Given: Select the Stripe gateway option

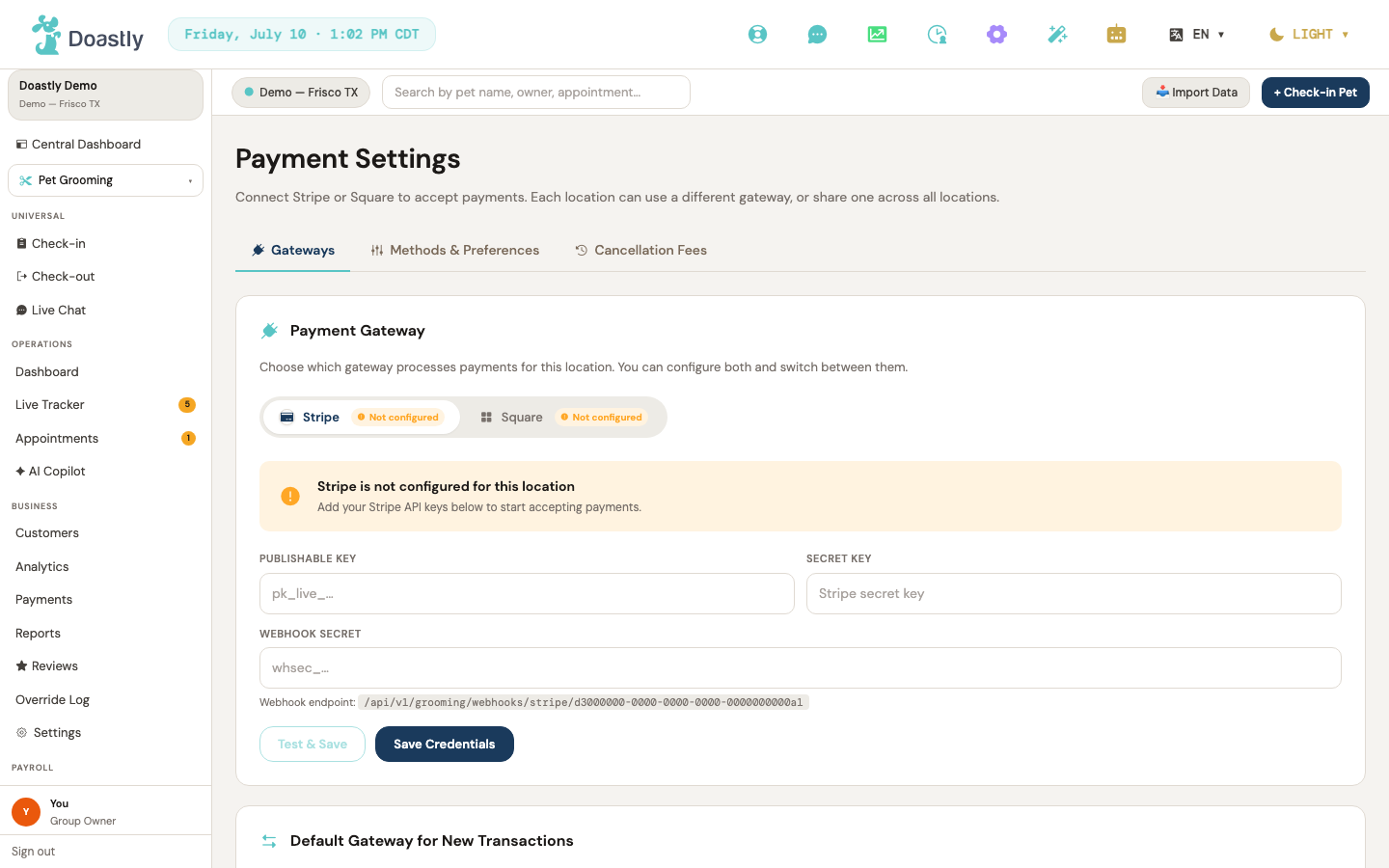Looking at the screenshot, I should pos(361,418).
